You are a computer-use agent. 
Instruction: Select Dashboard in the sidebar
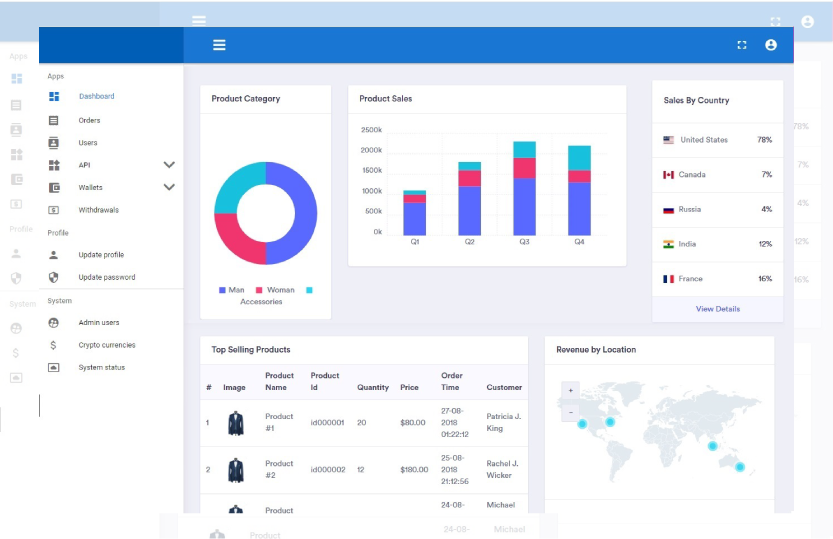click(x=96, y=97)
